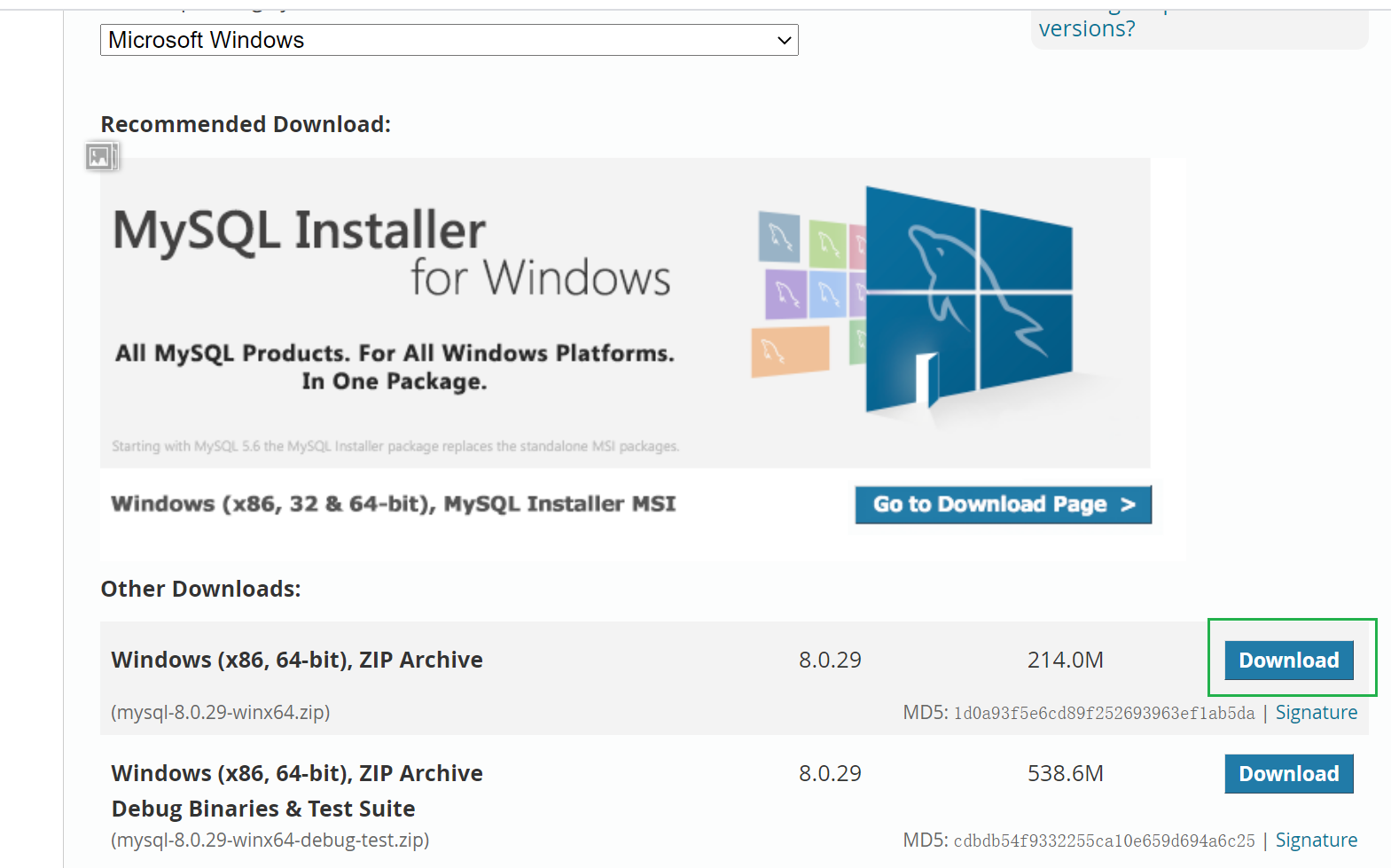Screen dimensions: 1391x868
Task: Click the large blue dolphin window logo
Action: point(968,301)
